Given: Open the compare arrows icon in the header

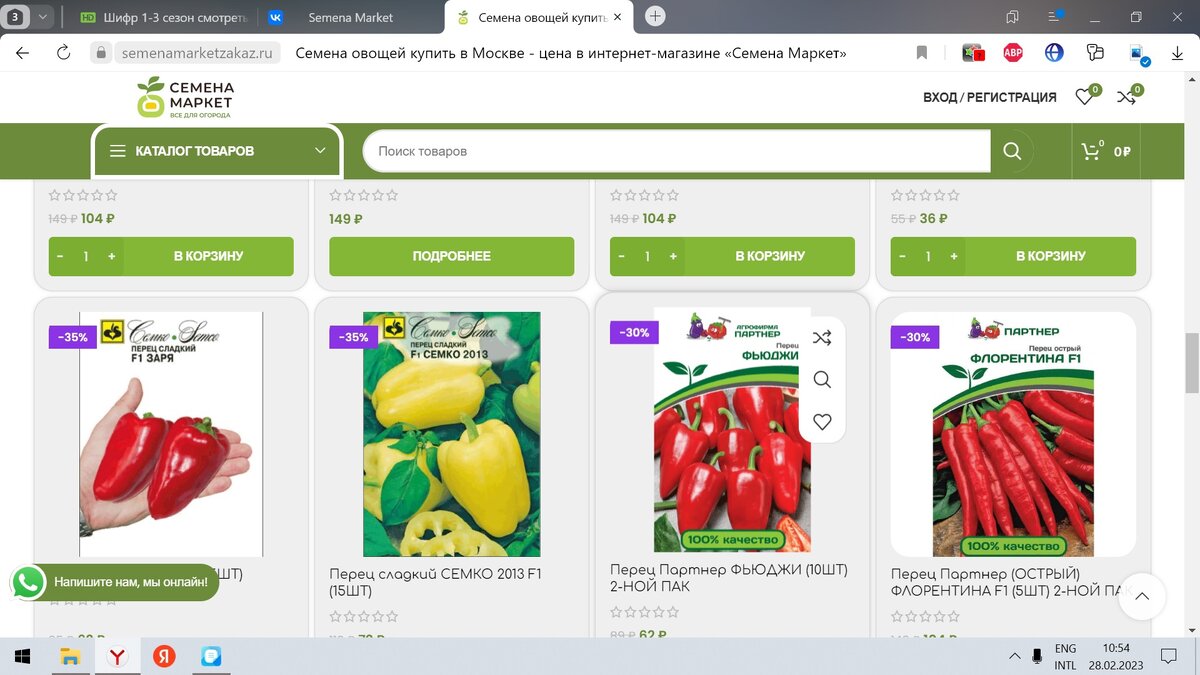Looking at the screenshot, I should [x=1126, y=97].
